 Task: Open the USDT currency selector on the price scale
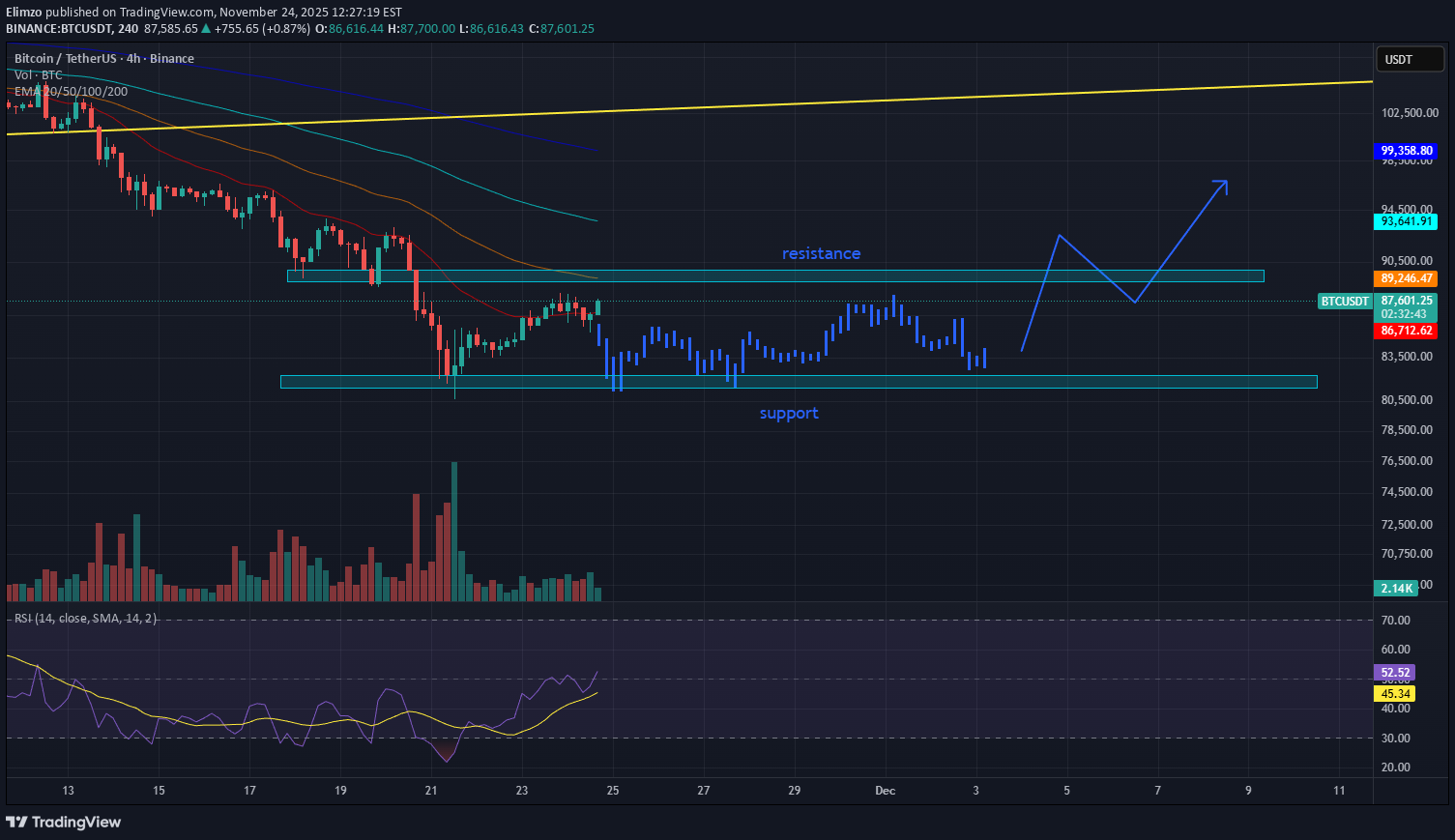(x=1409, y=59)
